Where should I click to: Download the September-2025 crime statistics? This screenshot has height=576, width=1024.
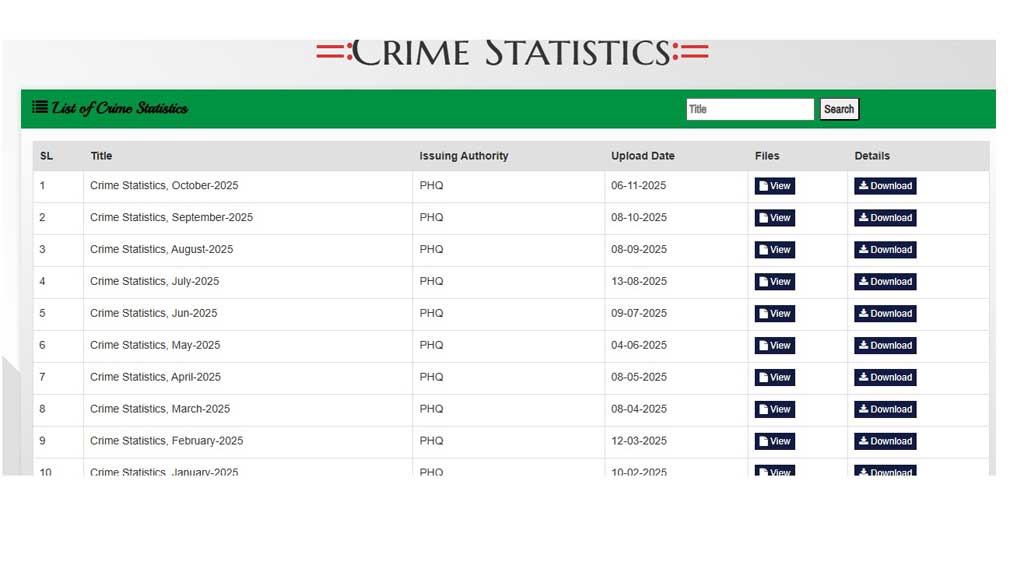pos(885,218)
